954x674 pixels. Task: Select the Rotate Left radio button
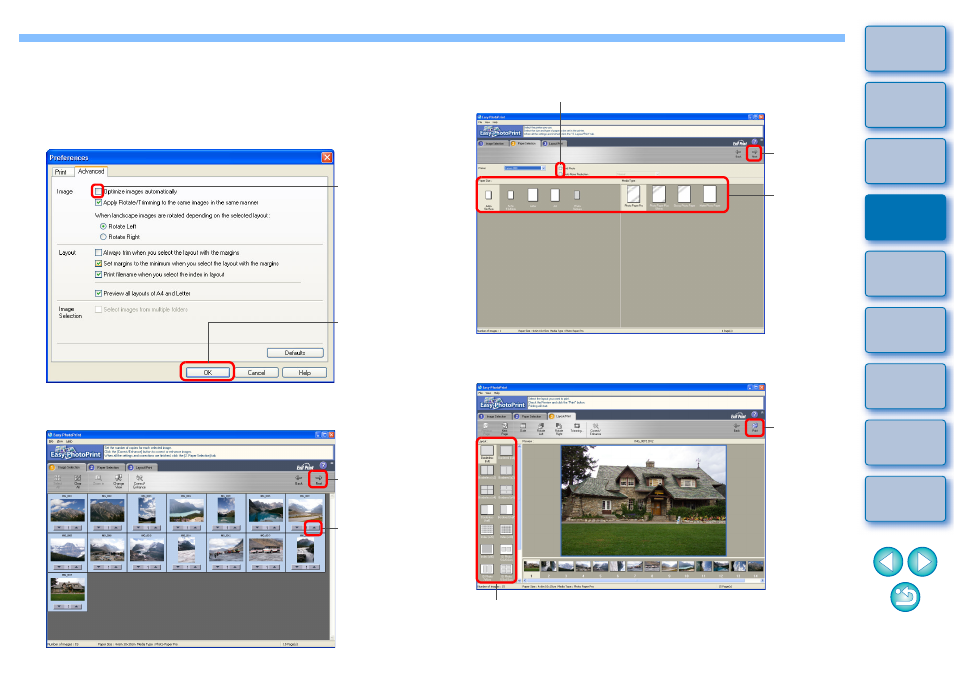[x=103, y=226]
